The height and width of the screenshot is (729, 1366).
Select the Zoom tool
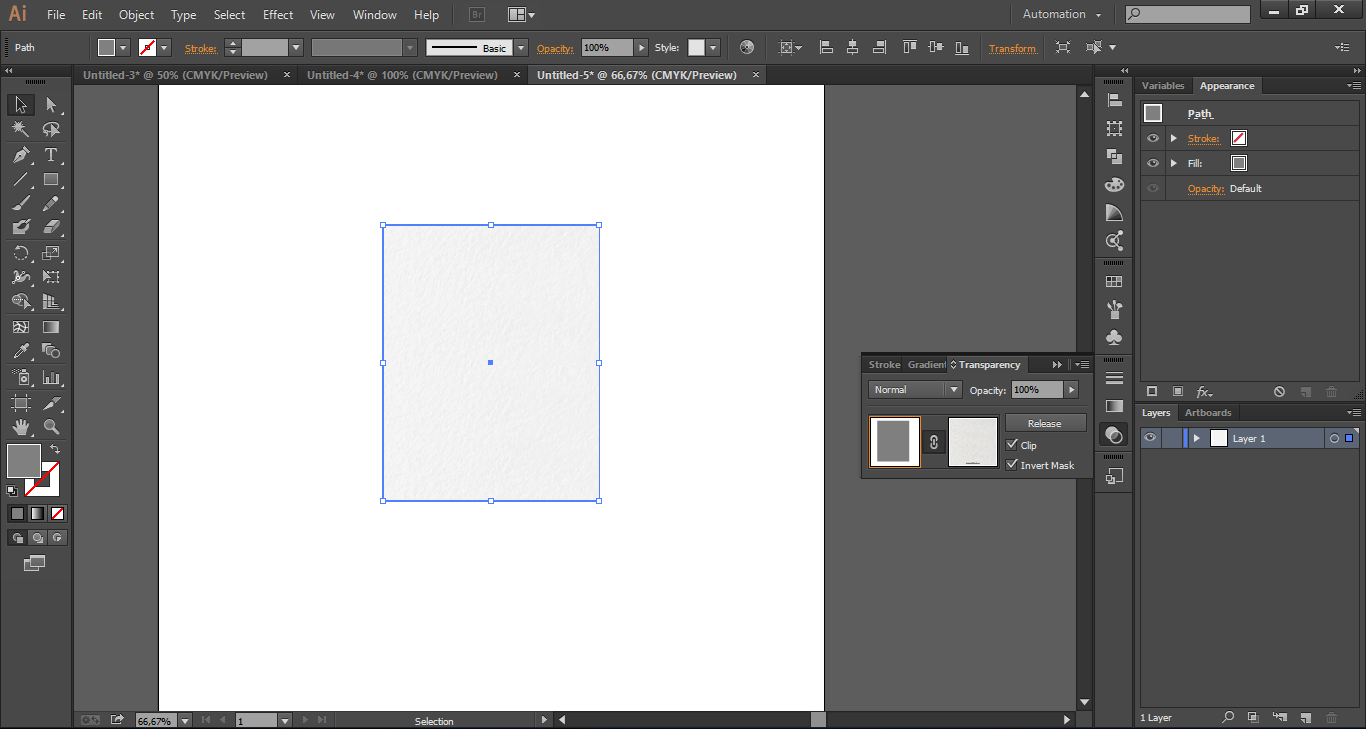[51, 427]
